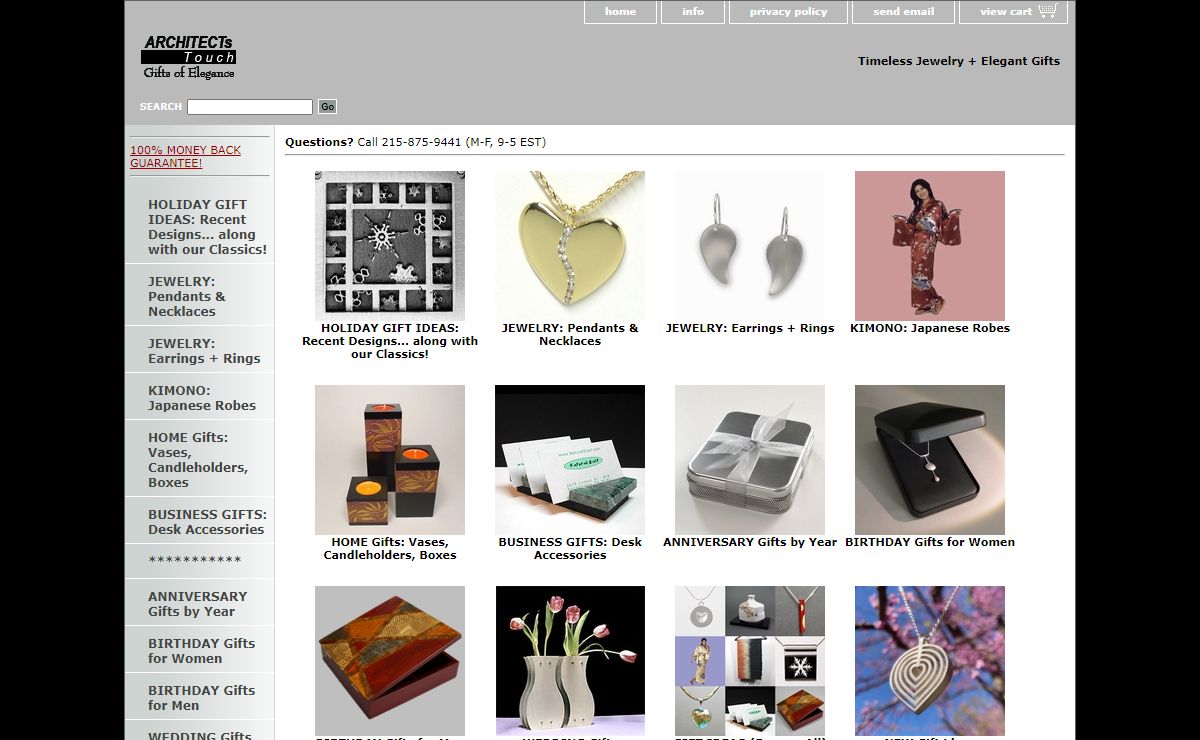The width and height of the screenshot is (1200, 740).
Task: Open Home Gifts caption link under candleholders
Action: click(x=390, y=549)
